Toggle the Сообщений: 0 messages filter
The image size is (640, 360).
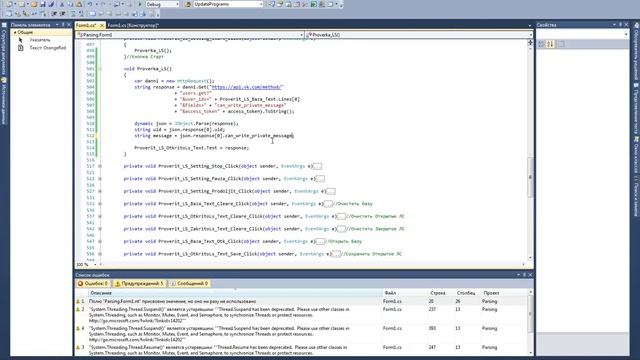[x=189, y=283]
